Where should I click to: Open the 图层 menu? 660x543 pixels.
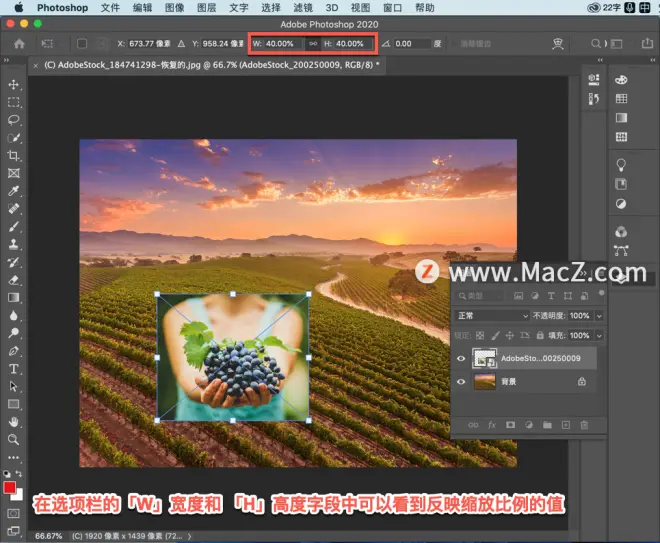(207, 8)
